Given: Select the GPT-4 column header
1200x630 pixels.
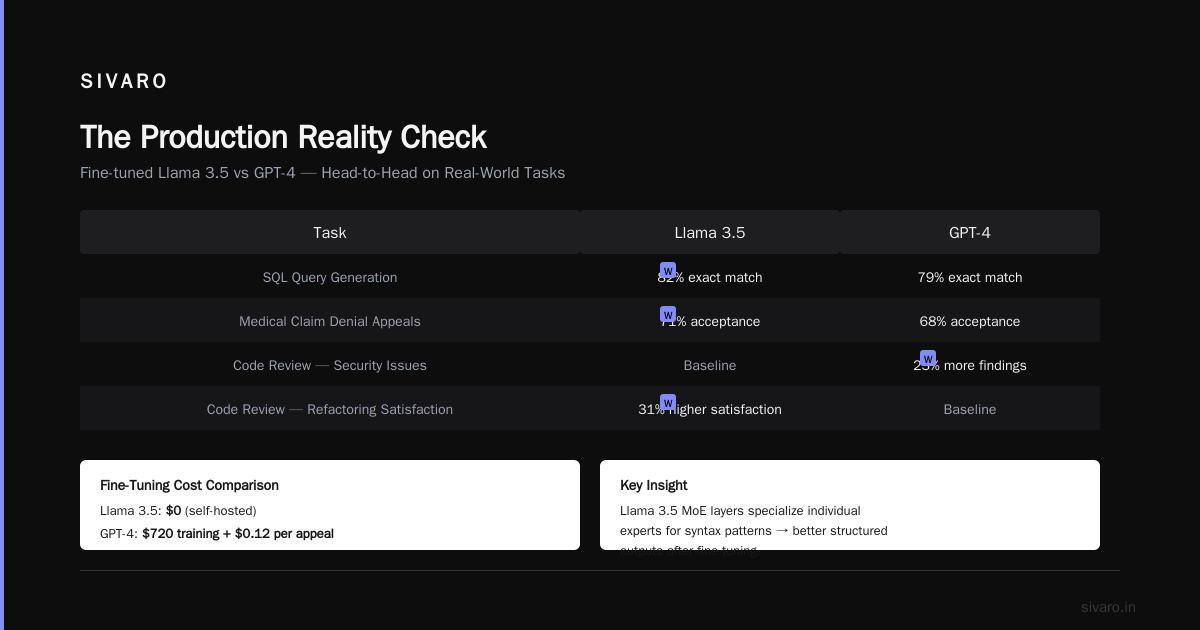Looking at the screenshot, I should (x=970, y=232).
